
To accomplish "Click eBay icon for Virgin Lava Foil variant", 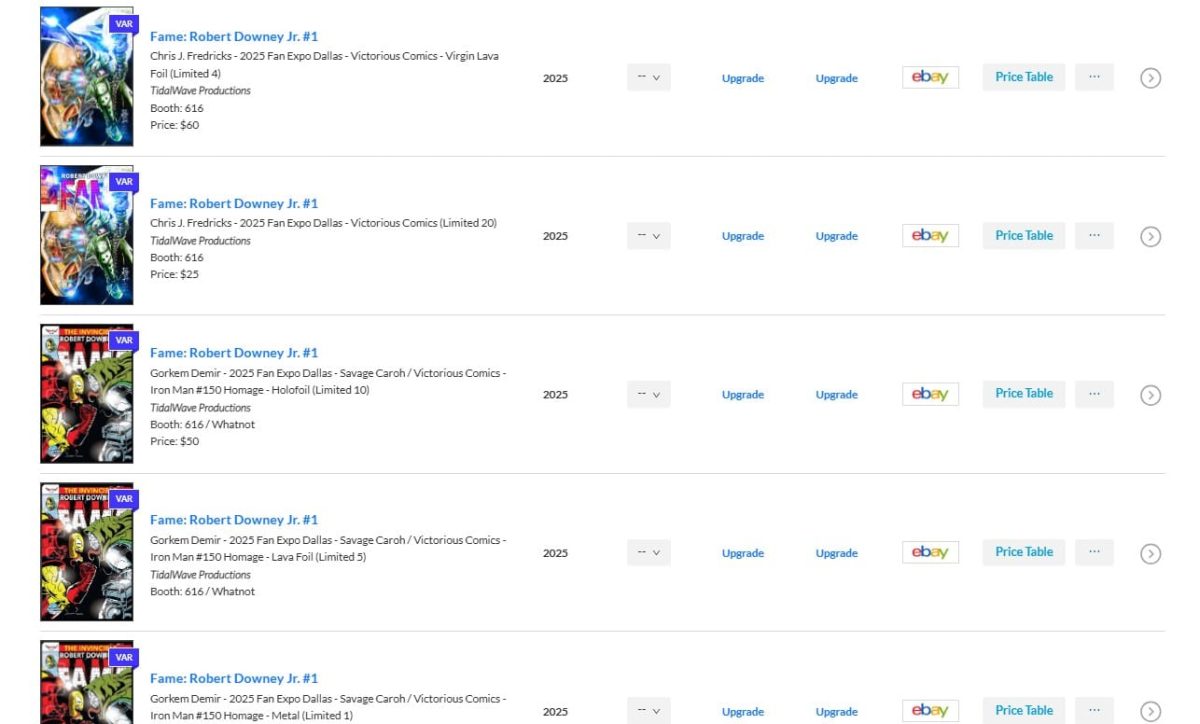I will 930,77.
